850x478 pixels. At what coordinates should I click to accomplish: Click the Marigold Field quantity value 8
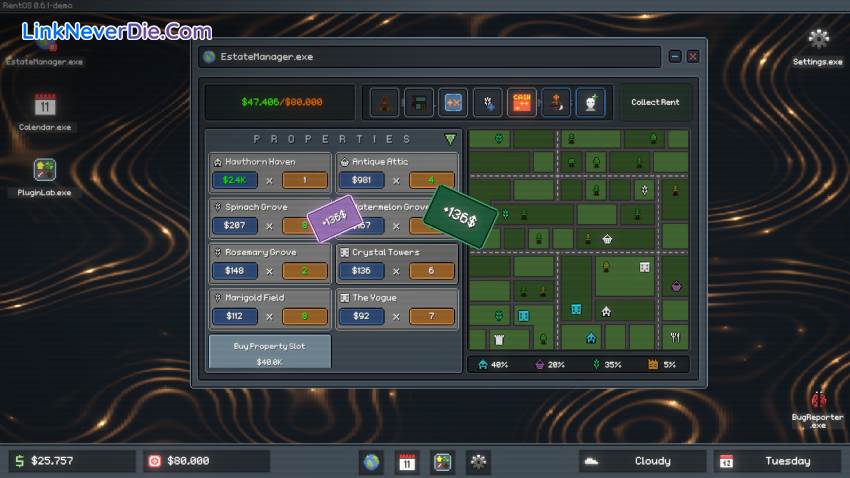pos(304,317)
